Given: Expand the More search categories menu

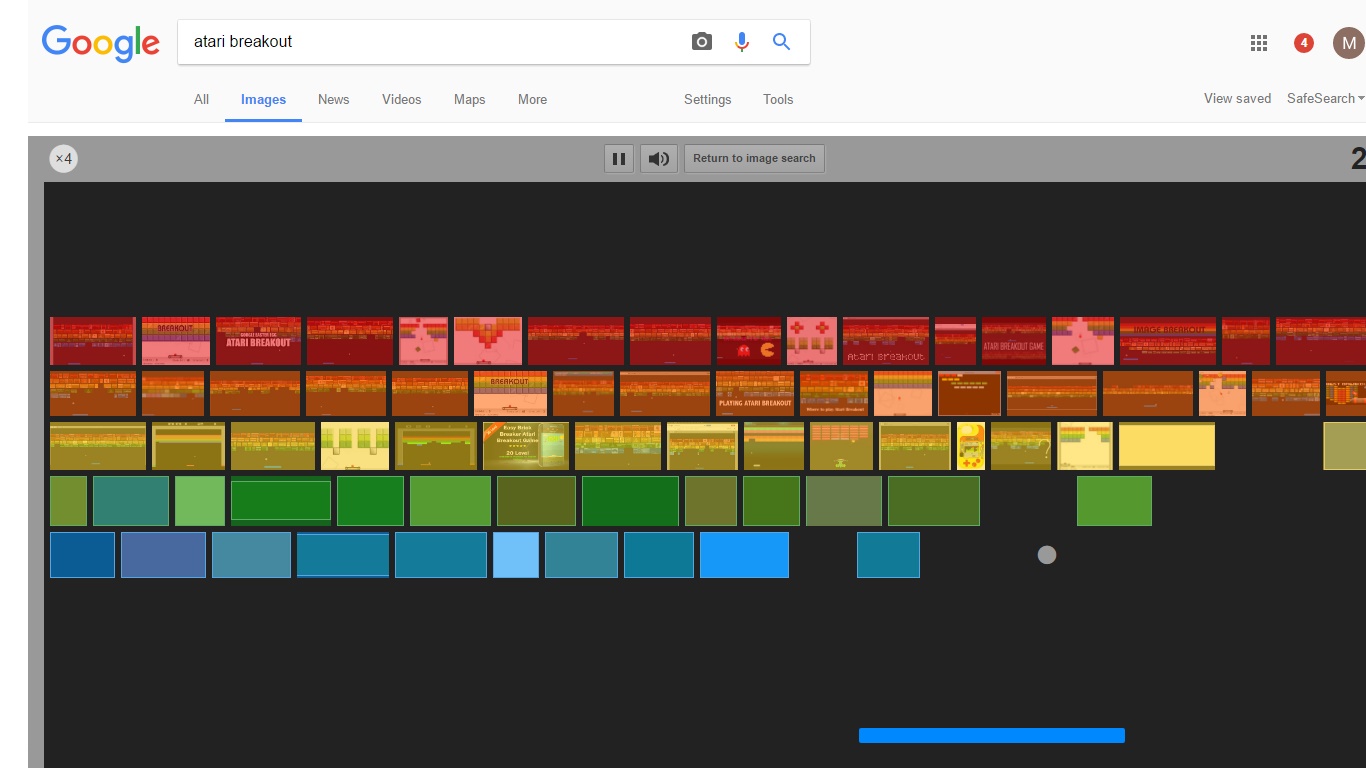Looking at the screenshot, I should pyautogui.click(x=532, y=99).
